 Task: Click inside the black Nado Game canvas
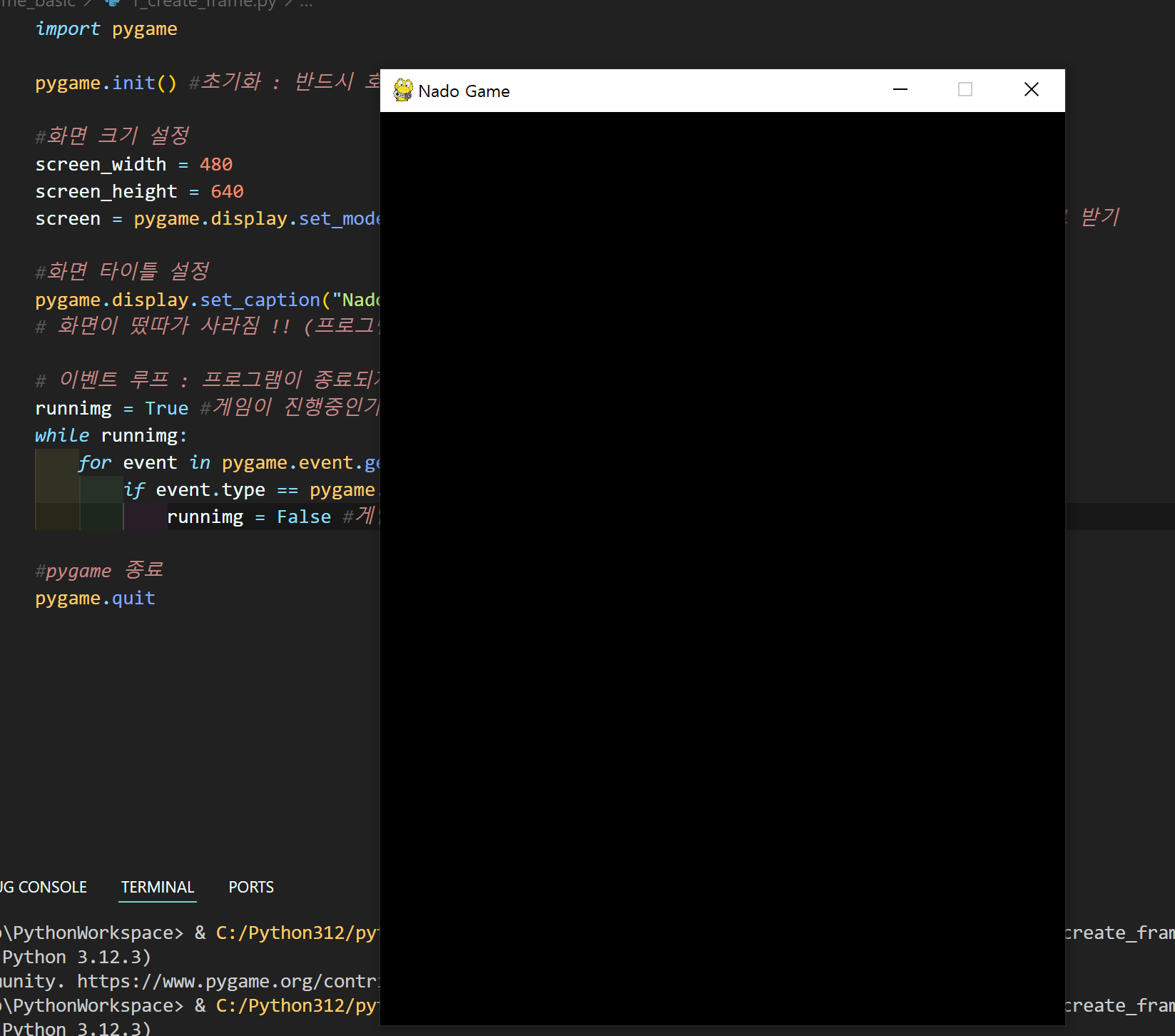coord(722,568)
